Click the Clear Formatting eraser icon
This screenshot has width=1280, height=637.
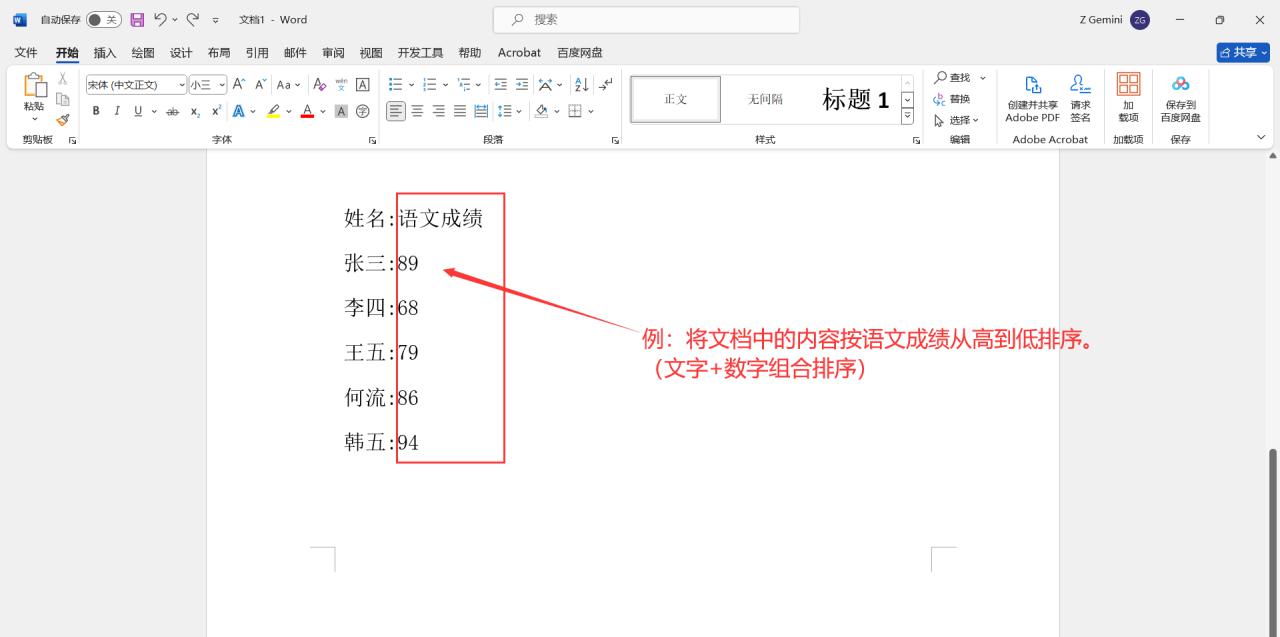[320, 85]
